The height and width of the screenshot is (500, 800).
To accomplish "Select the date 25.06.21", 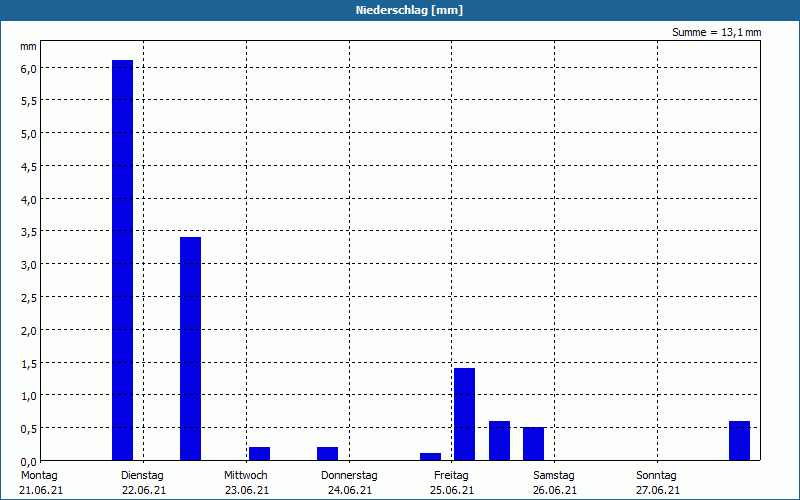I will click(452, 490).
